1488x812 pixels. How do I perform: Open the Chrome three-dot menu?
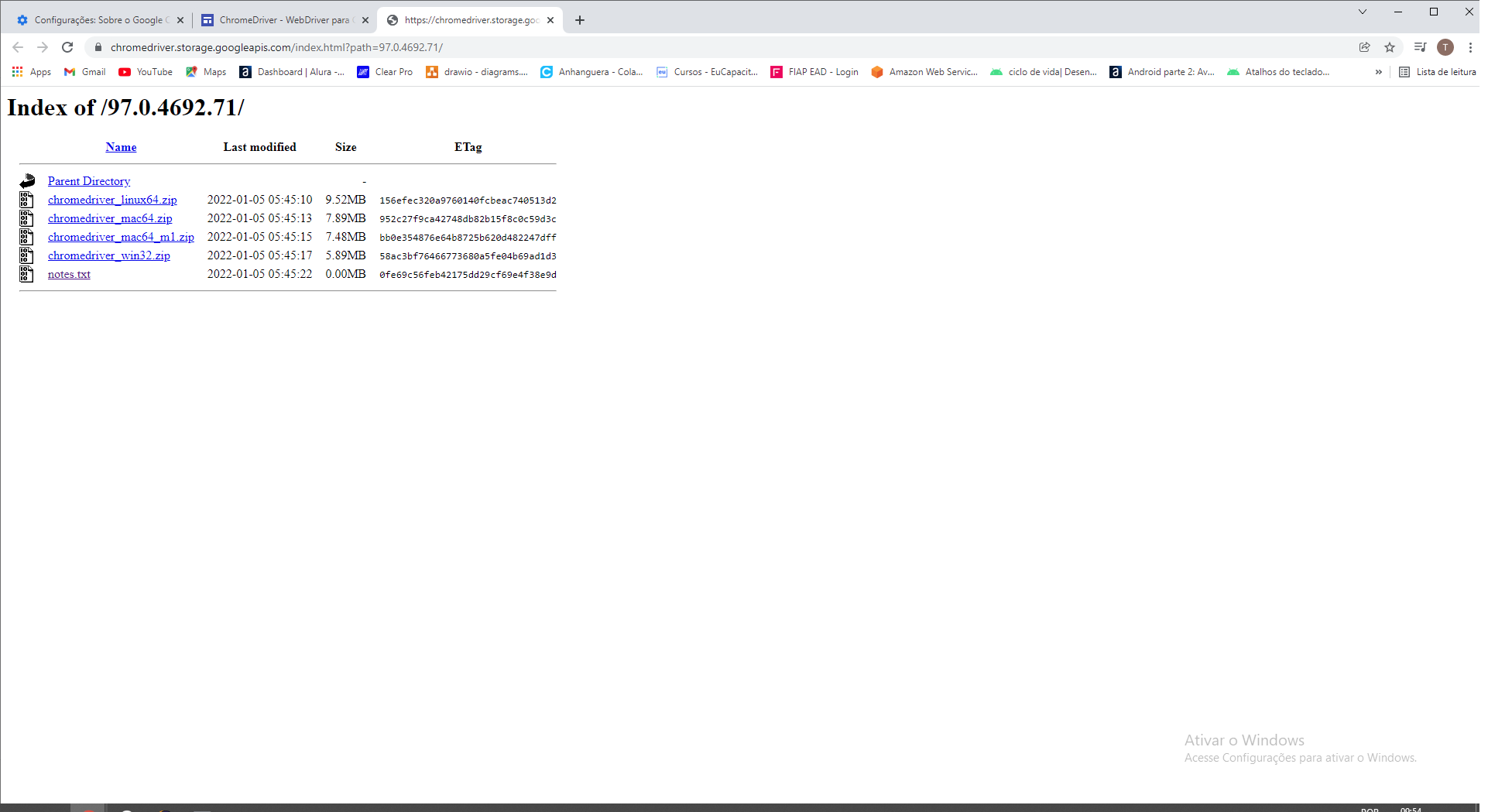click(1470, 47)
